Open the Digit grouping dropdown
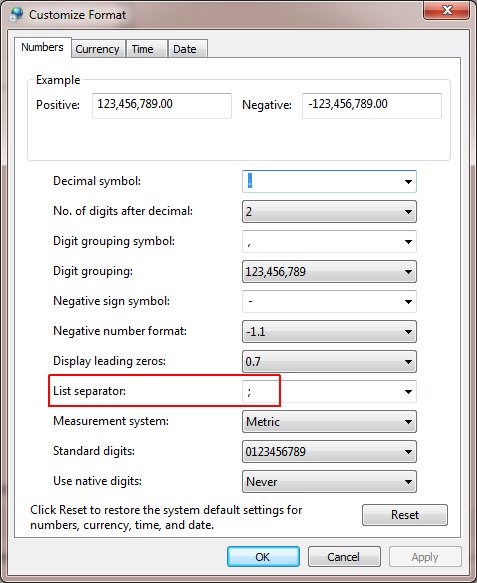The height and width of the screenshot is (583, 477). click(329, 272)
